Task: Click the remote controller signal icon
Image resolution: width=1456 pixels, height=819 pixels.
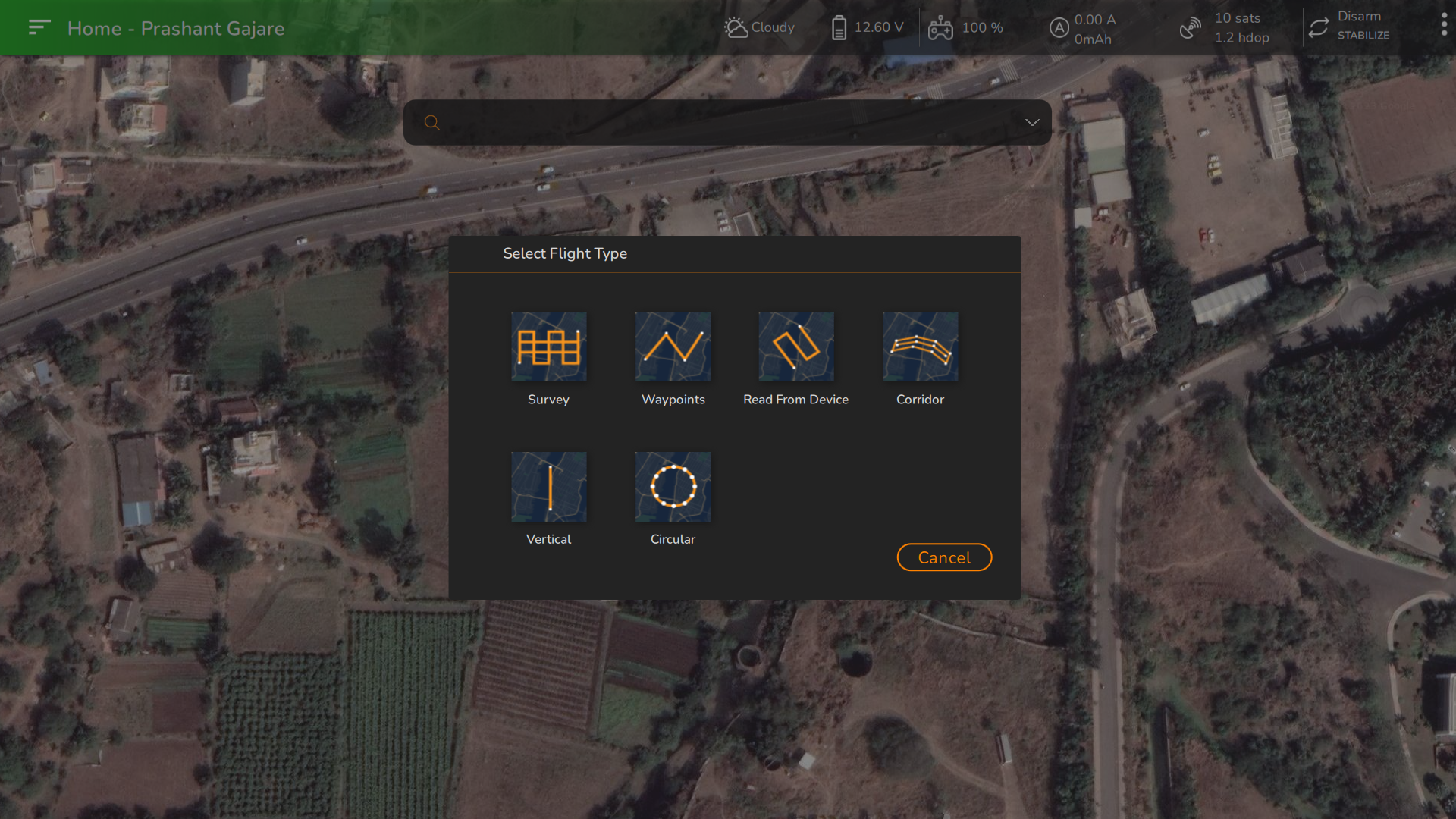Action: pos(940,29)
